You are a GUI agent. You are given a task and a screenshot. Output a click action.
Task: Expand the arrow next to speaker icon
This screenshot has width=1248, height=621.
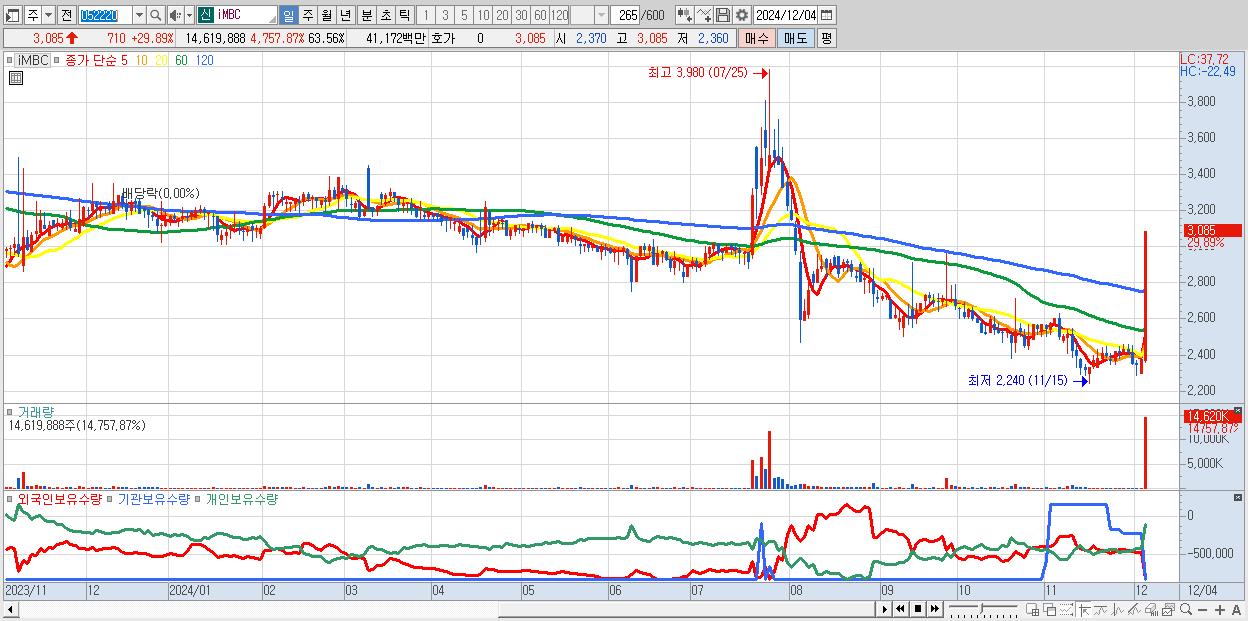tap(189, 15)
